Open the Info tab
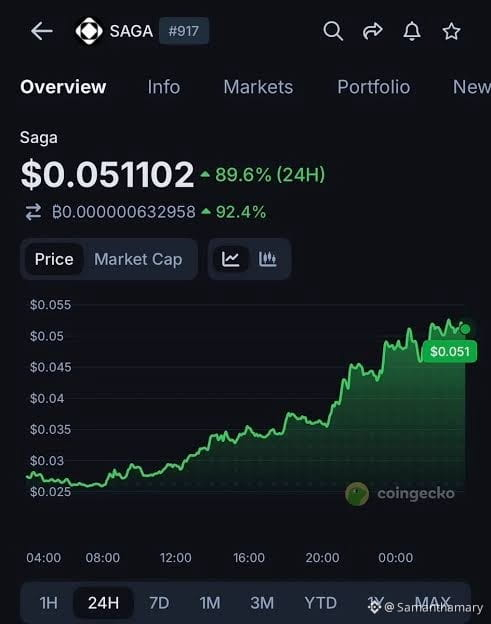 164,87
